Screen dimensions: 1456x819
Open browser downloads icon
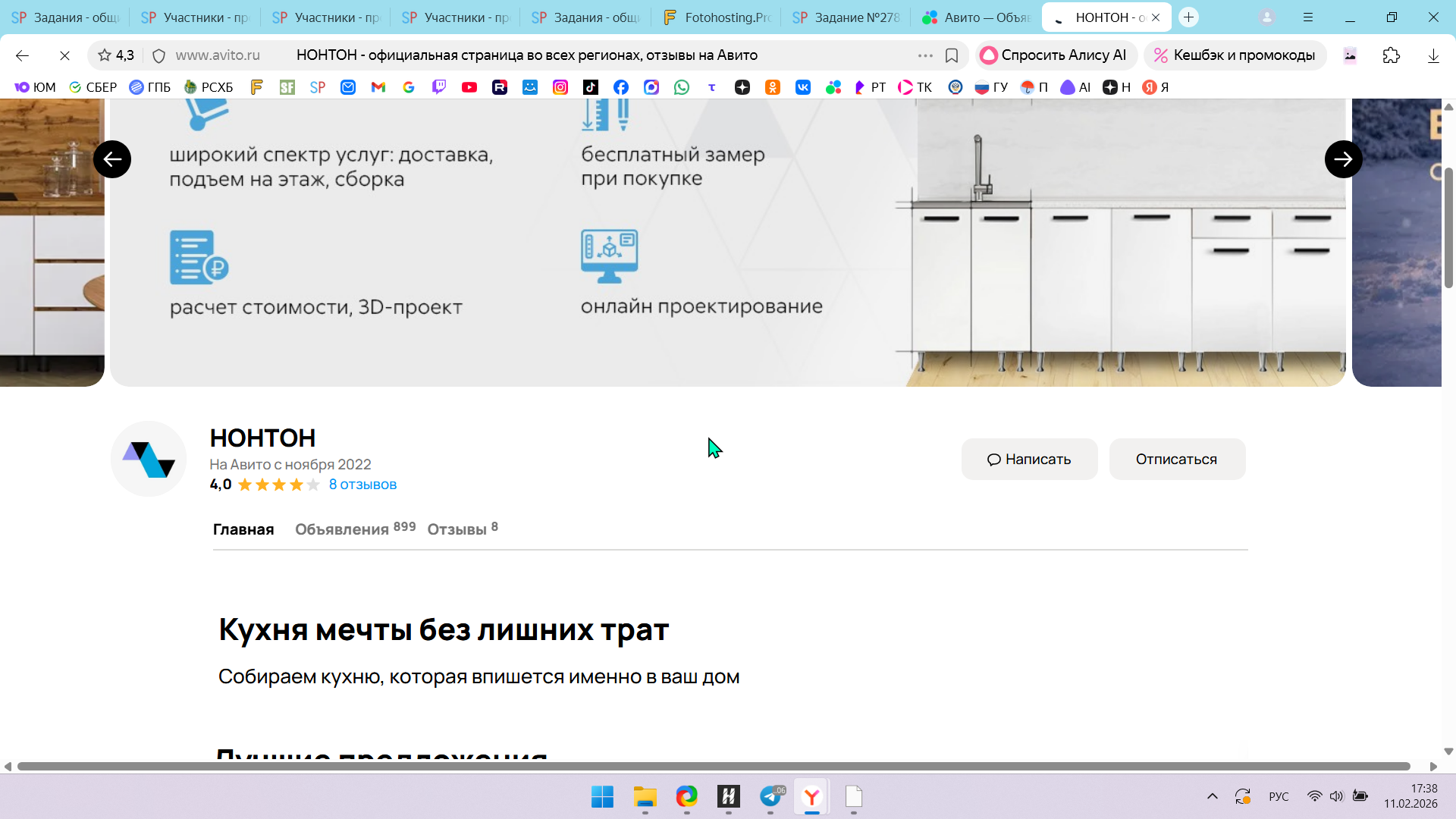pyautogui.click(x=1433, y=55)
